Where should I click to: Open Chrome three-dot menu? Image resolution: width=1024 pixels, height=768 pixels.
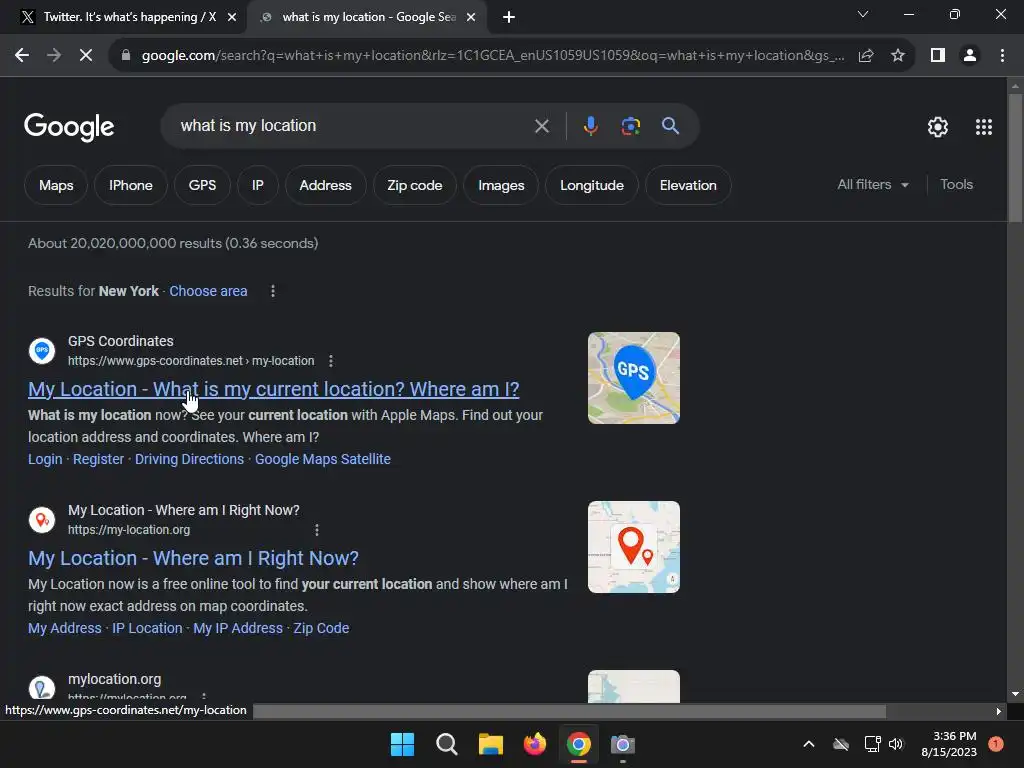[1002, 56]
